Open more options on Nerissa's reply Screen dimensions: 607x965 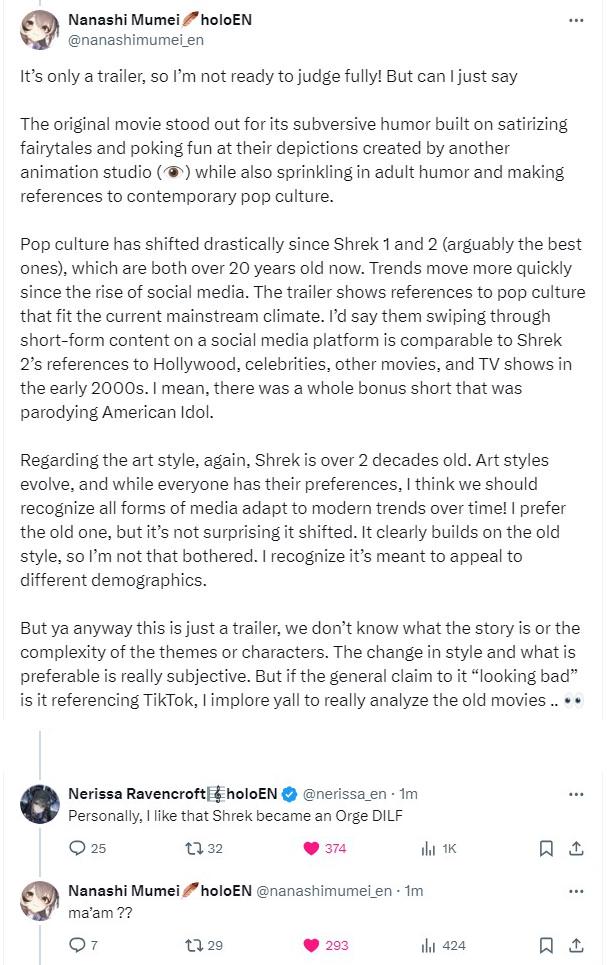[x=576, y=794]
